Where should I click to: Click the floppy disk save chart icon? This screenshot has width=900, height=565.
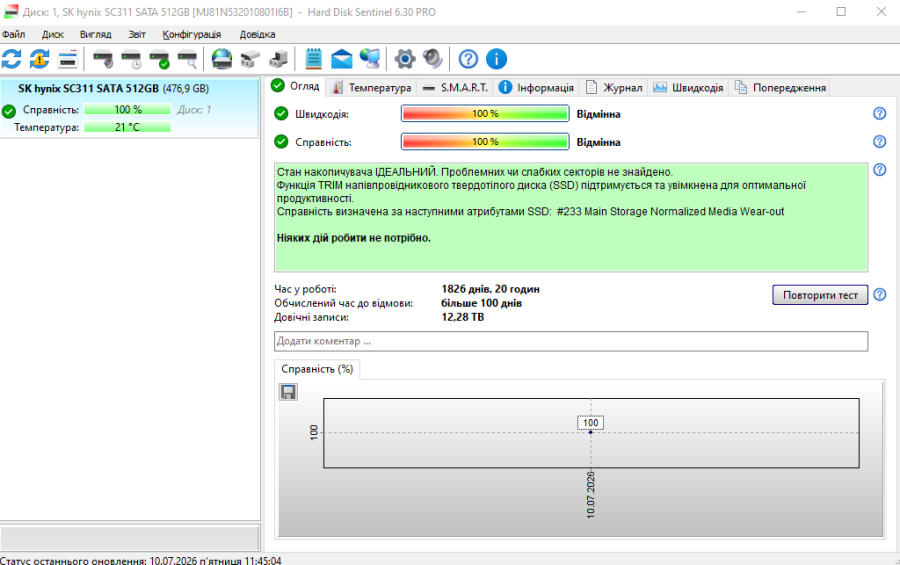point(288,392)
